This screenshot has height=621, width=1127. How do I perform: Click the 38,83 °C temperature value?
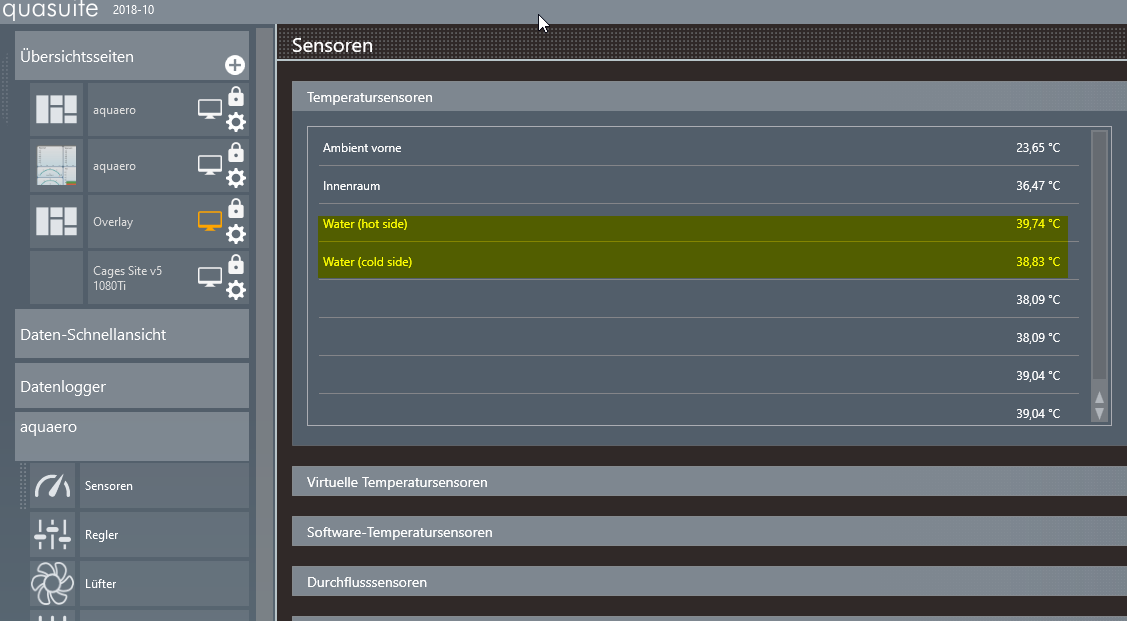(x=1038, y=262)
